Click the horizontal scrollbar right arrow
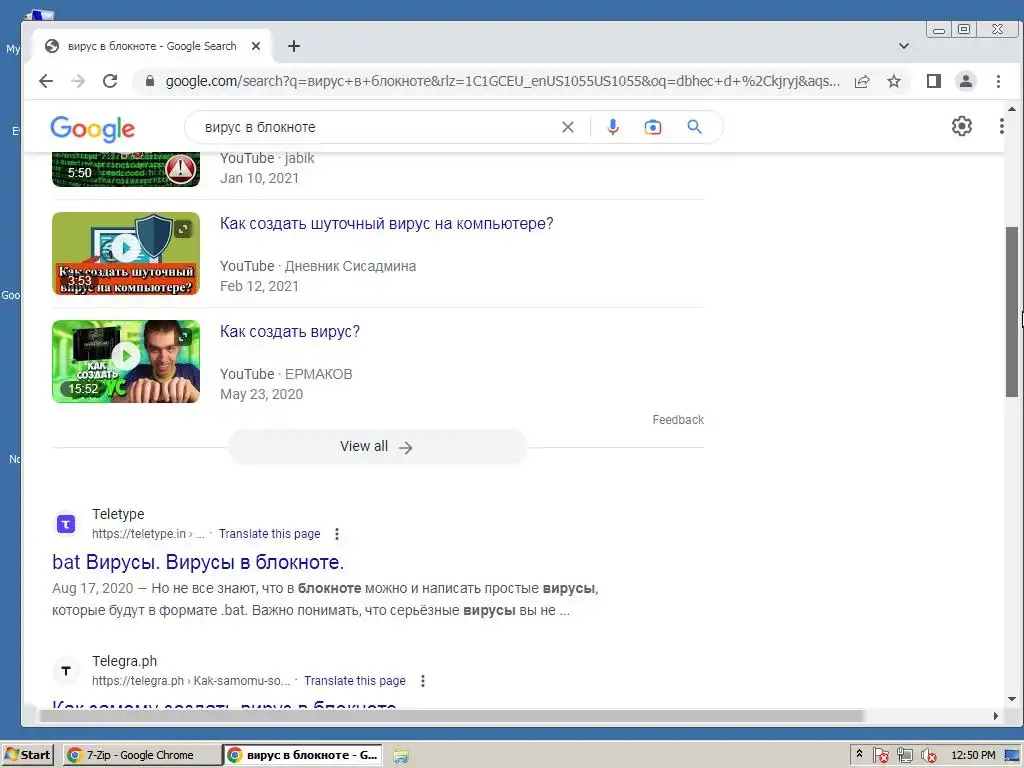 pos(996,716)
